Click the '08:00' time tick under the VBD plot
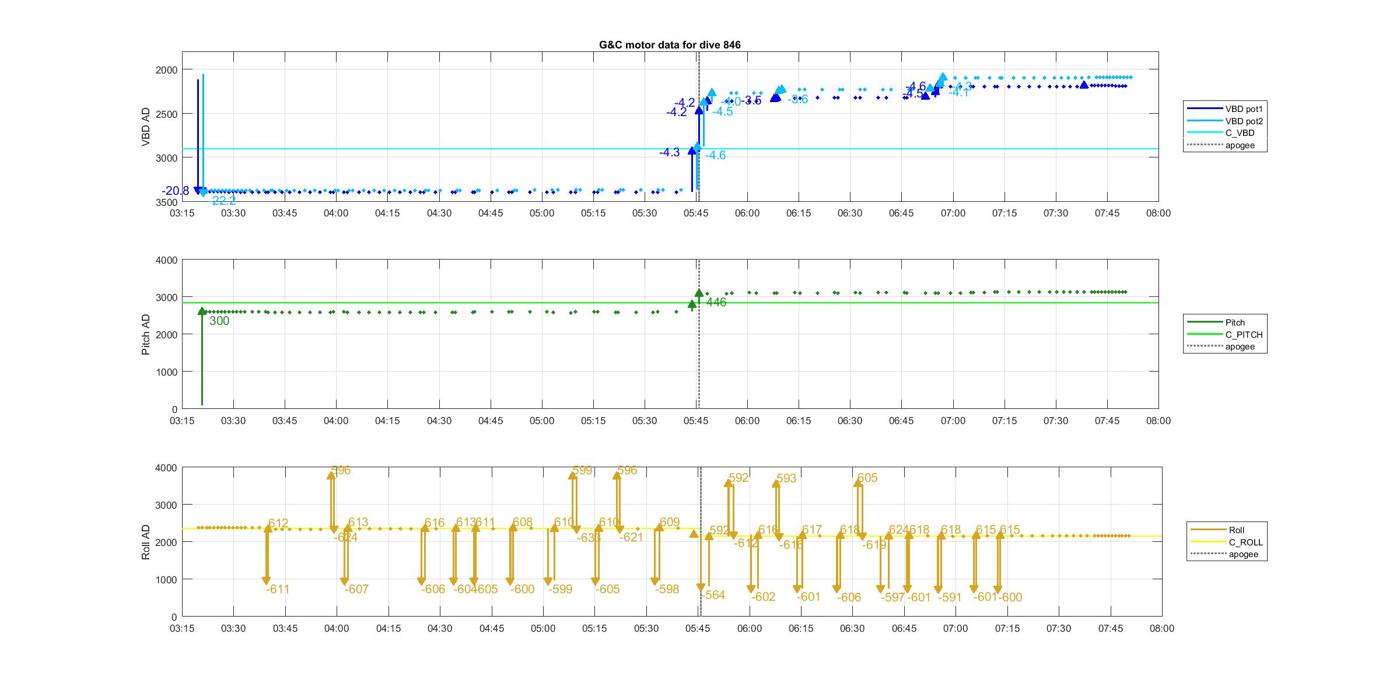The height and width of the screenshot is (693, 1400). pyautogui.click(x=1159, y=213)
